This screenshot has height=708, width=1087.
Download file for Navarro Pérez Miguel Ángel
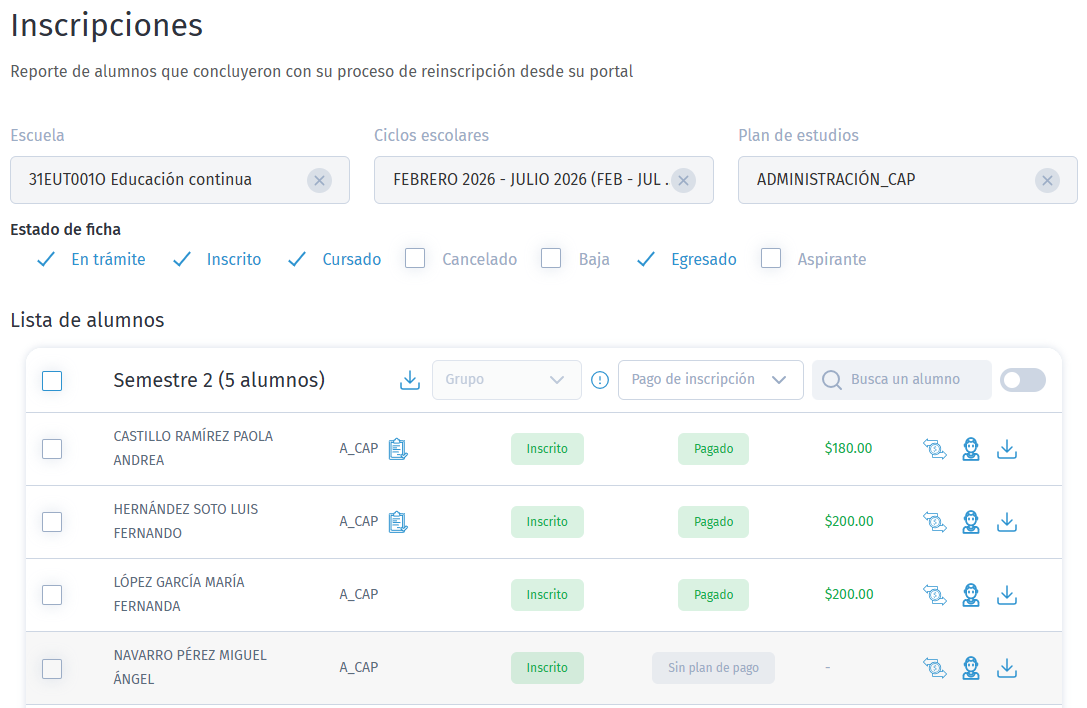(x=1007, y=668)
